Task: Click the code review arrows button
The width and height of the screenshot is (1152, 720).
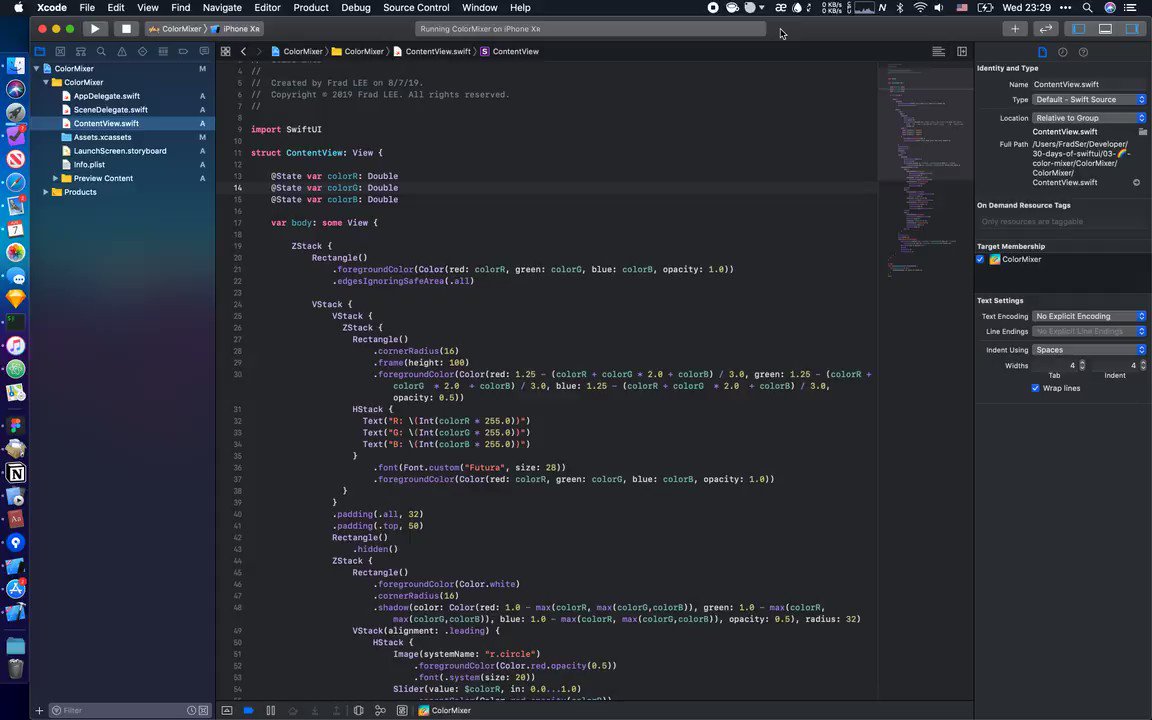Action: (x=1045, y=29)
